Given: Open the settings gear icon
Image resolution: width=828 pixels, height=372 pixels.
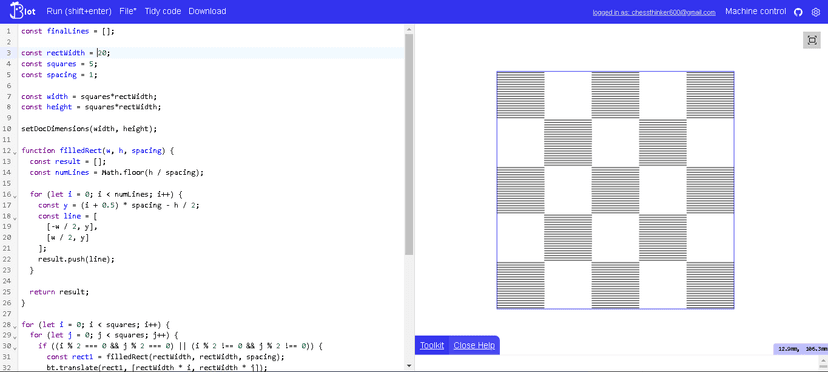Looking at the screenshot, I should 815,12.
